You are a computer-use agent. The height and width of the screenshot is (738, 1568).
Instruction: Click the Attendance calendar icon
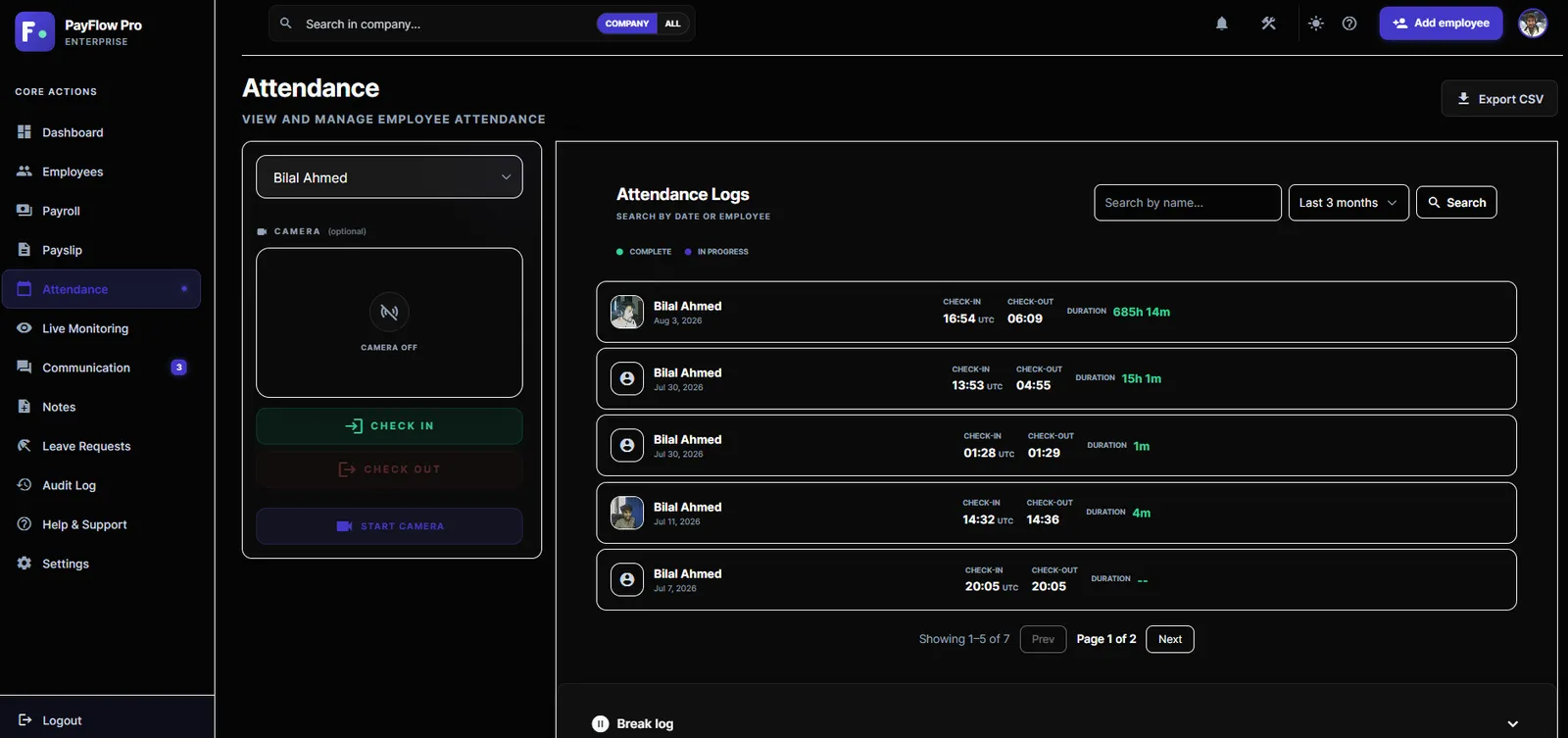[x=24, y=288]
